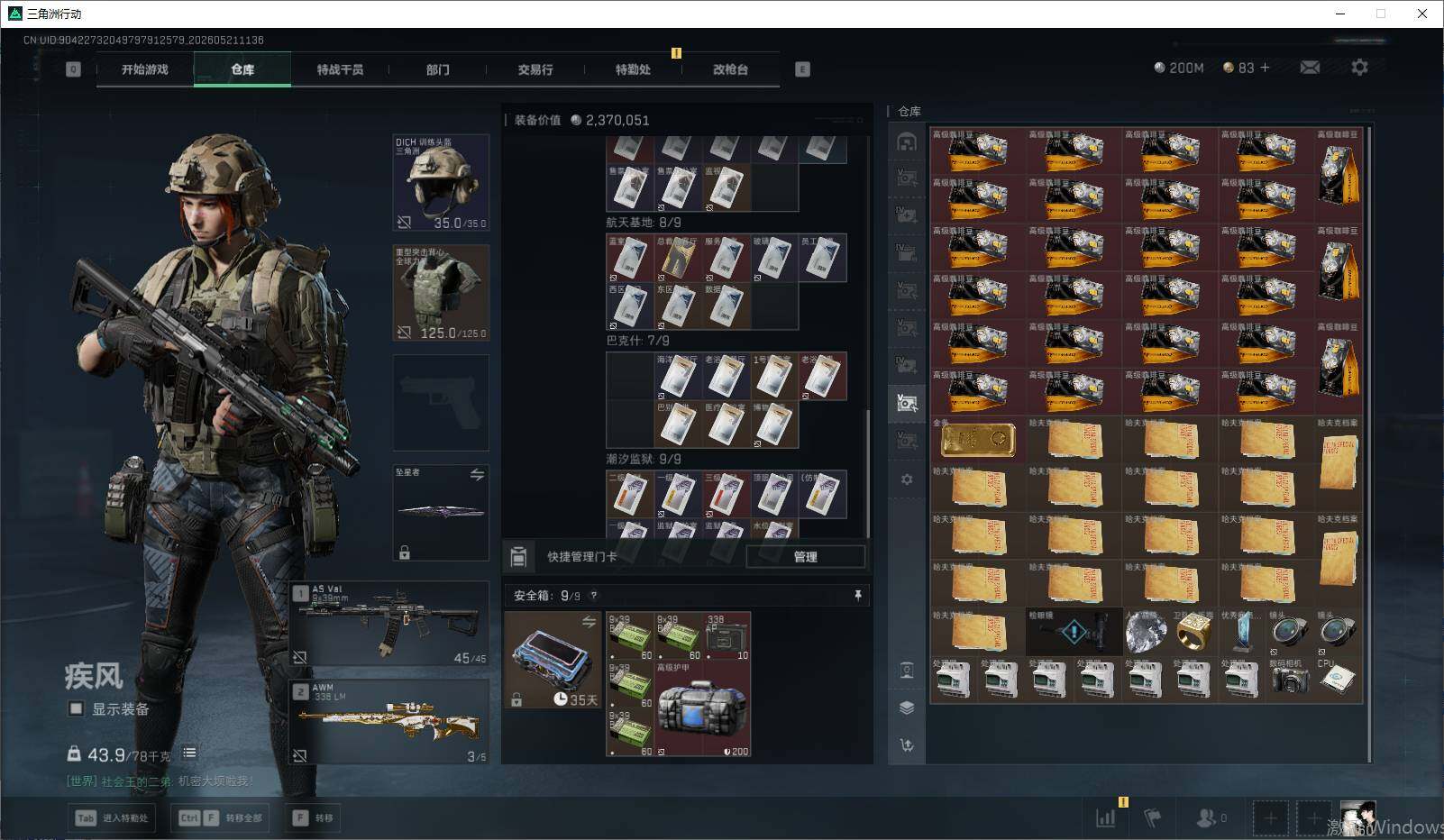Open the 安全箱 help question mark
Image resolution: width=1444 pixels, height=840 pixels.
pos(593,596)
